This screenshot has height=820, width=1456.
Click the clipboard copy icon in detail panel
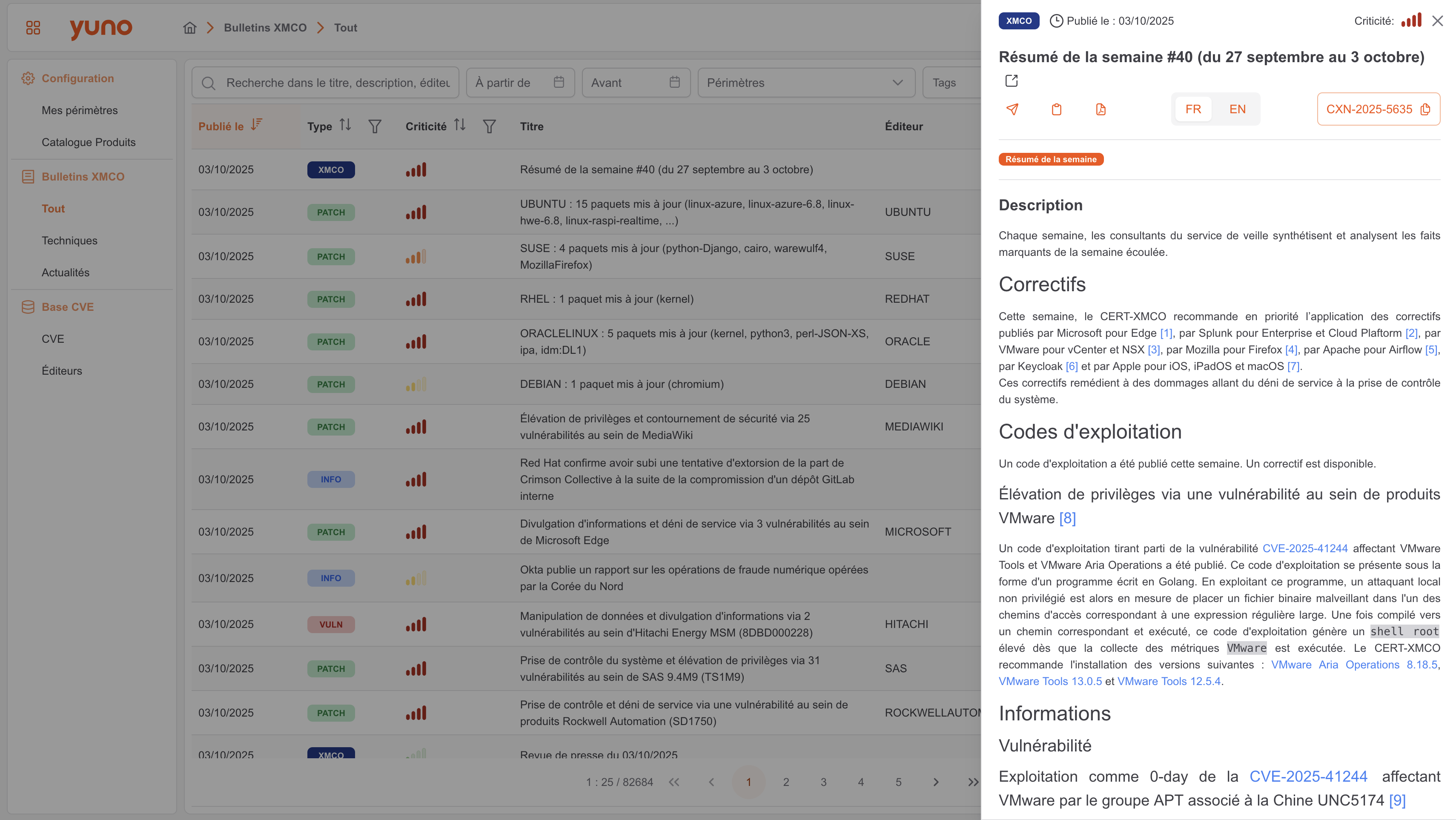[1056, 109]
